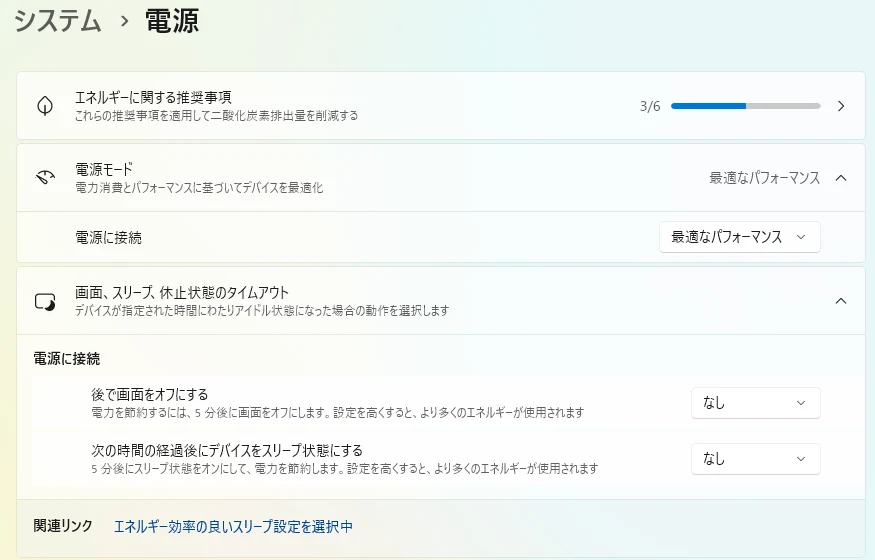This screenshot has height=560, width=875.
Task: Click the power mode speedometer icon
Action: 45,177
